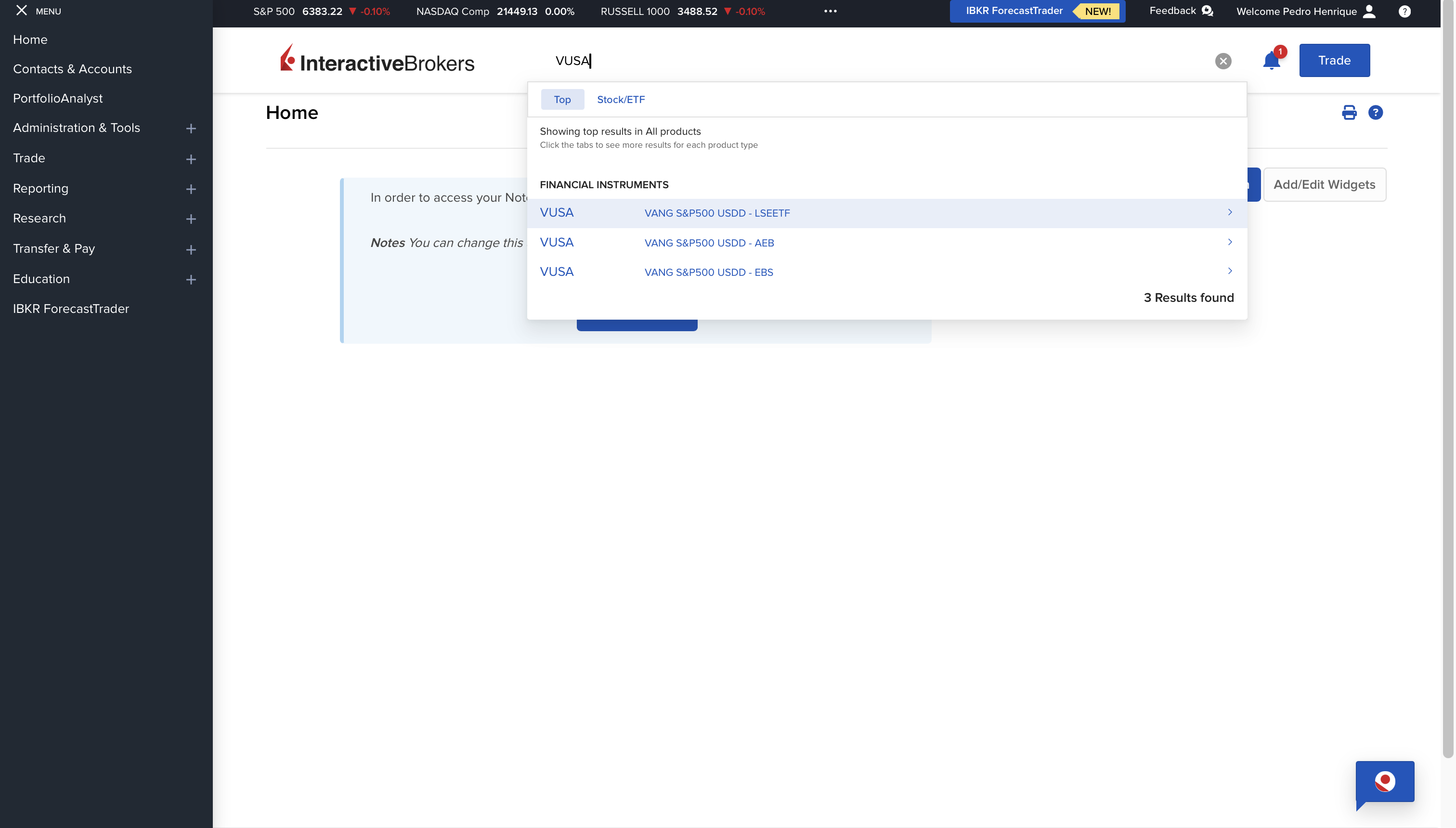The width and height of the screenshot is (1456, 828).
Task: Clear the VUSA search text
Action: (x=1223, y=61)
